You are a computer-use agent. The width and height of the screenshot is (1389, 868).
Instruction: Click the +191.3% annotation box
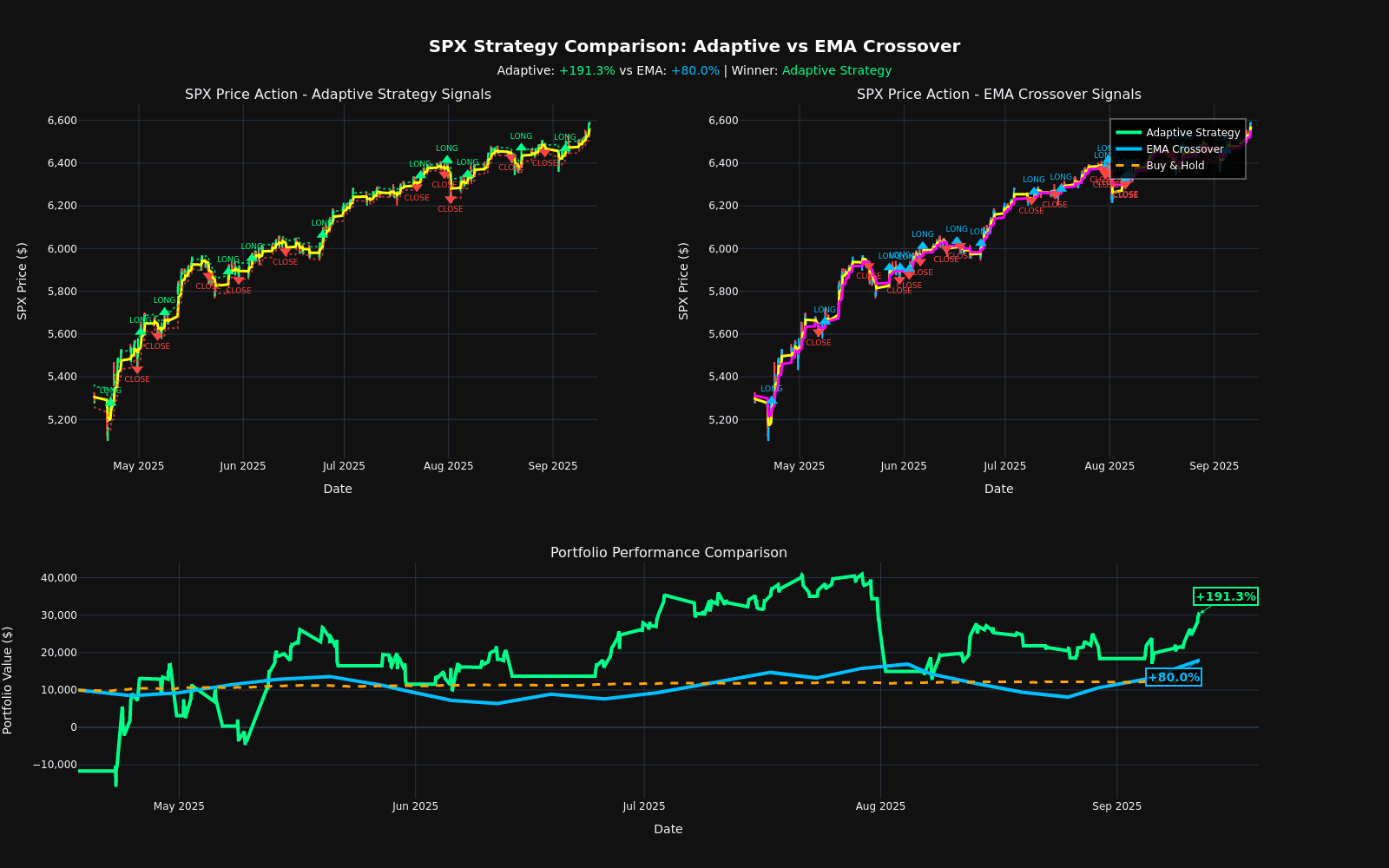tap(1225, 596)
